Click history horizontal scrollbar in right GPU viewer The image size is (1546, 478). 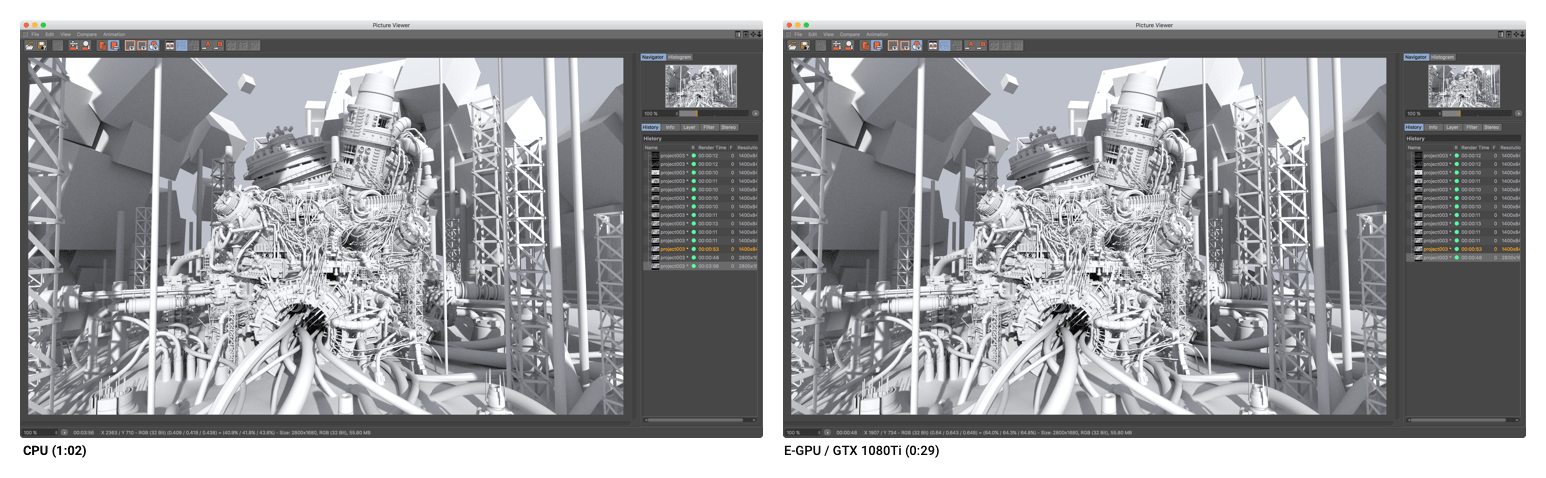[x=1464, y=420]
